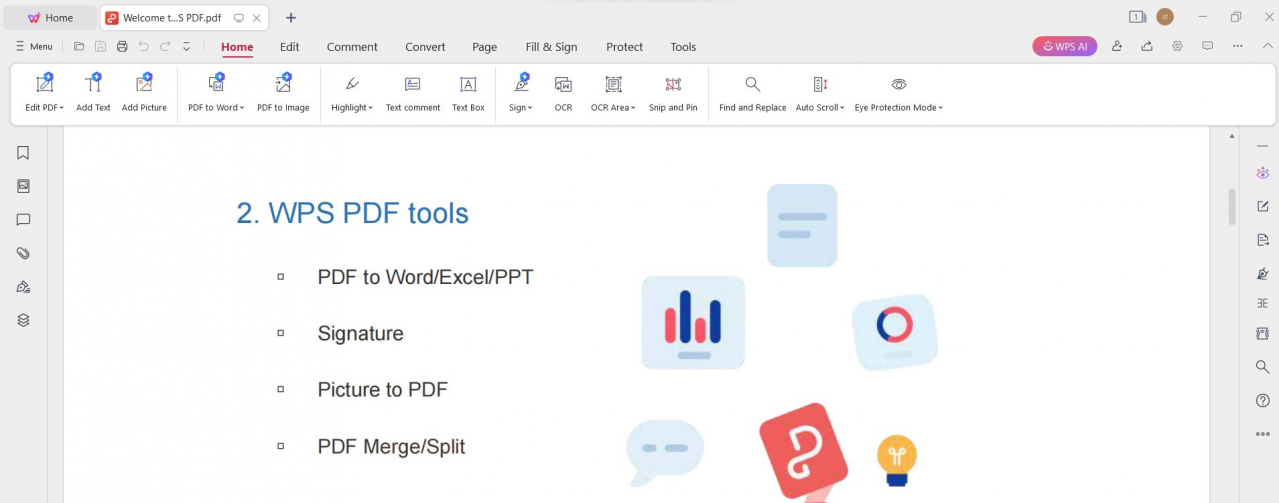Open the search magnifier in right sidebar
This screenshot has height=503, width=1279.
click(1262, 367)
